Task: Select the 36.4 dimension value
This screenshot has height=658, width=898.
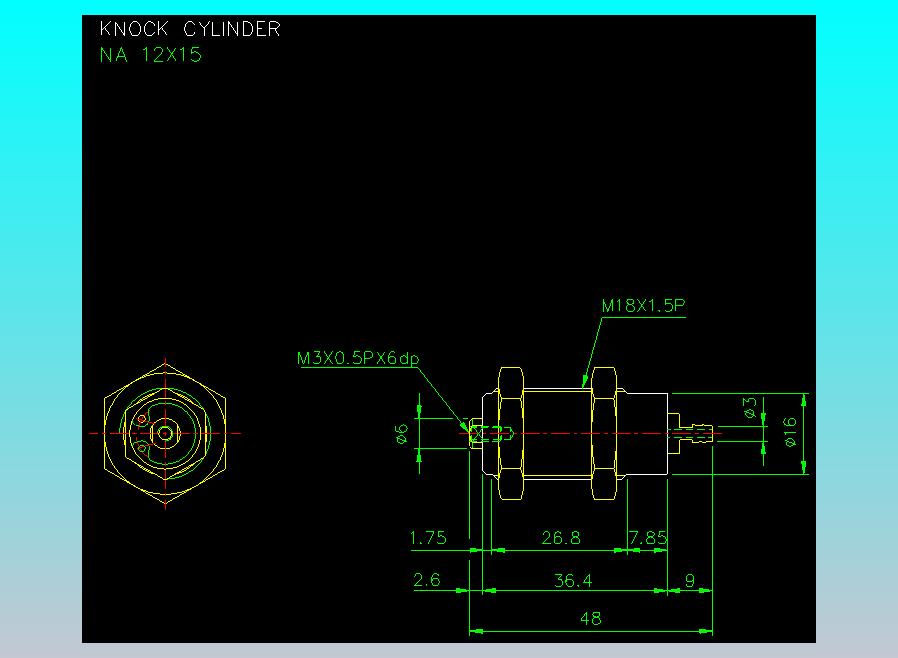Action: pyautogui.click(x=573, y=581)
